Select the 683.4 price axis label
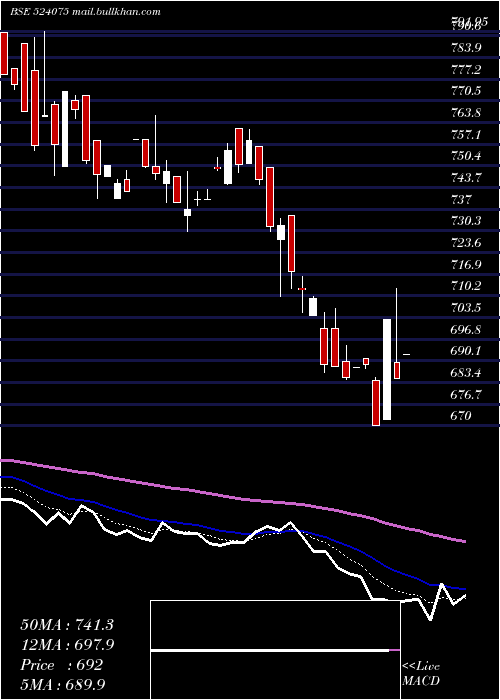The height and width of the screenshot is (700, 500). [466, 373]
